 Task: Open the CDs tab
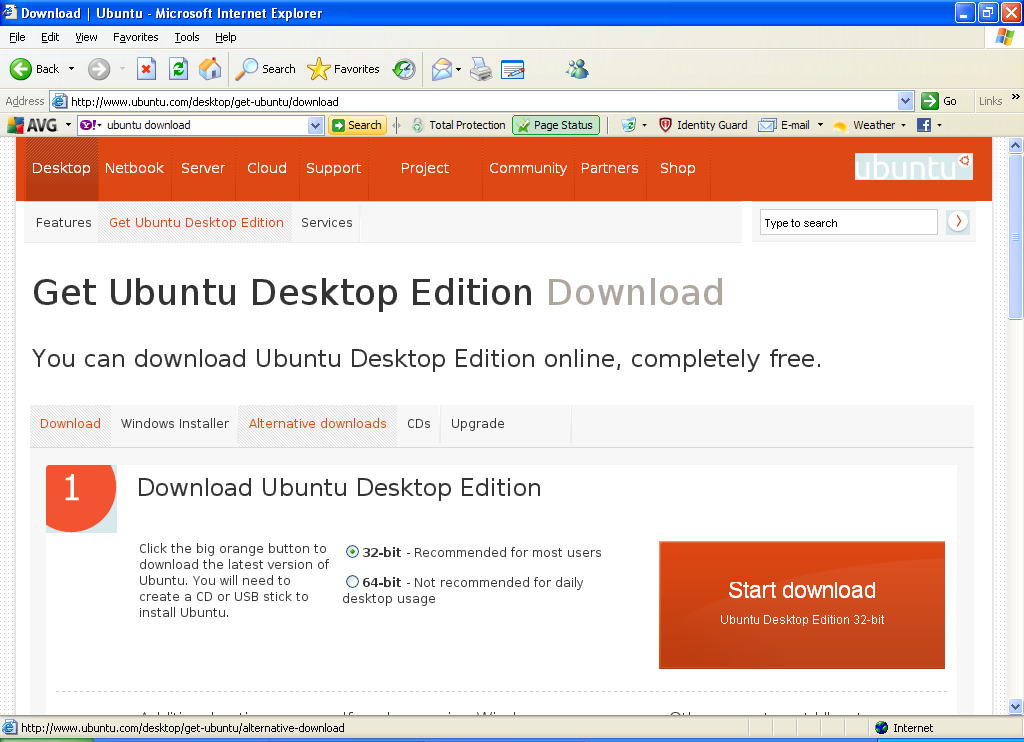click(x=419, y=423)
